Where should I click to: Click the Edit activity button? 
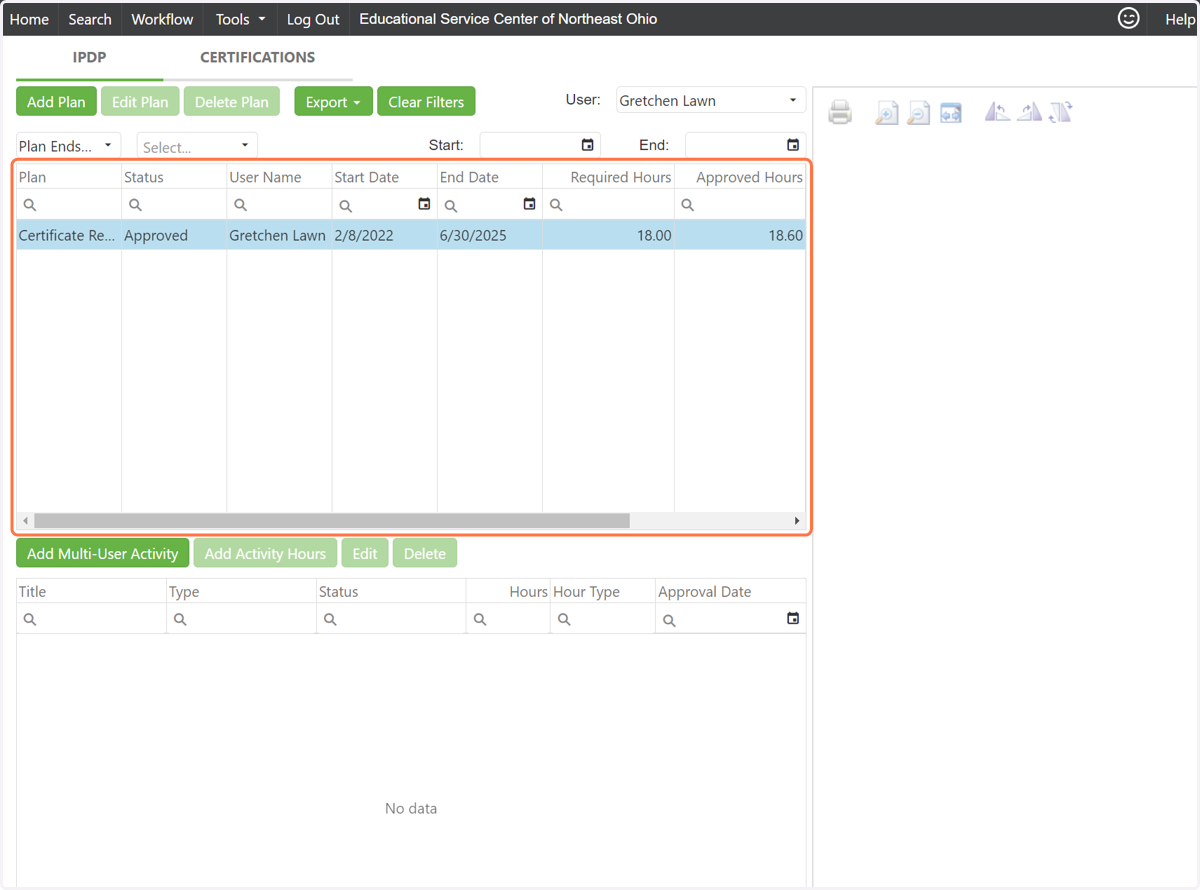pos(365,553)
